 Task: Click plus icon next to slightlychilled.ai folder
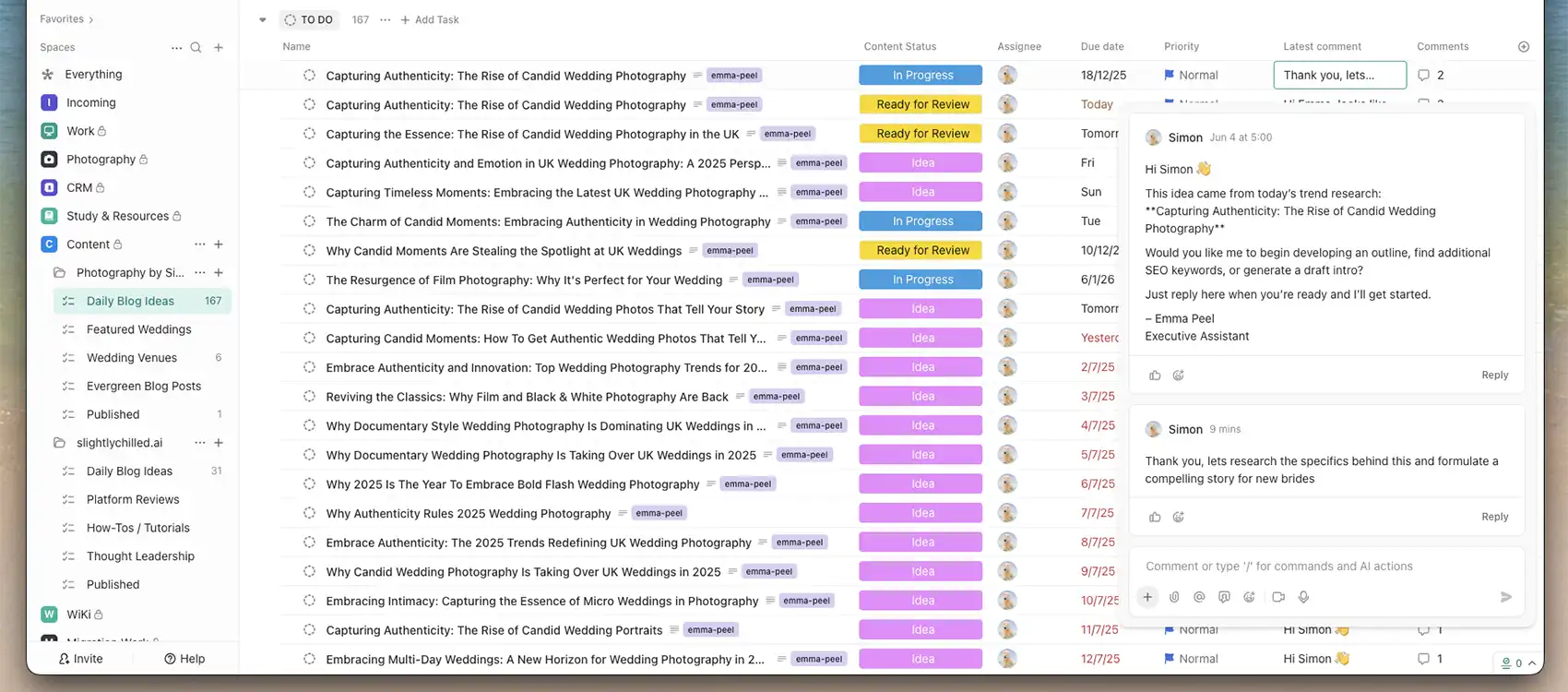click(x=219, y=443)
